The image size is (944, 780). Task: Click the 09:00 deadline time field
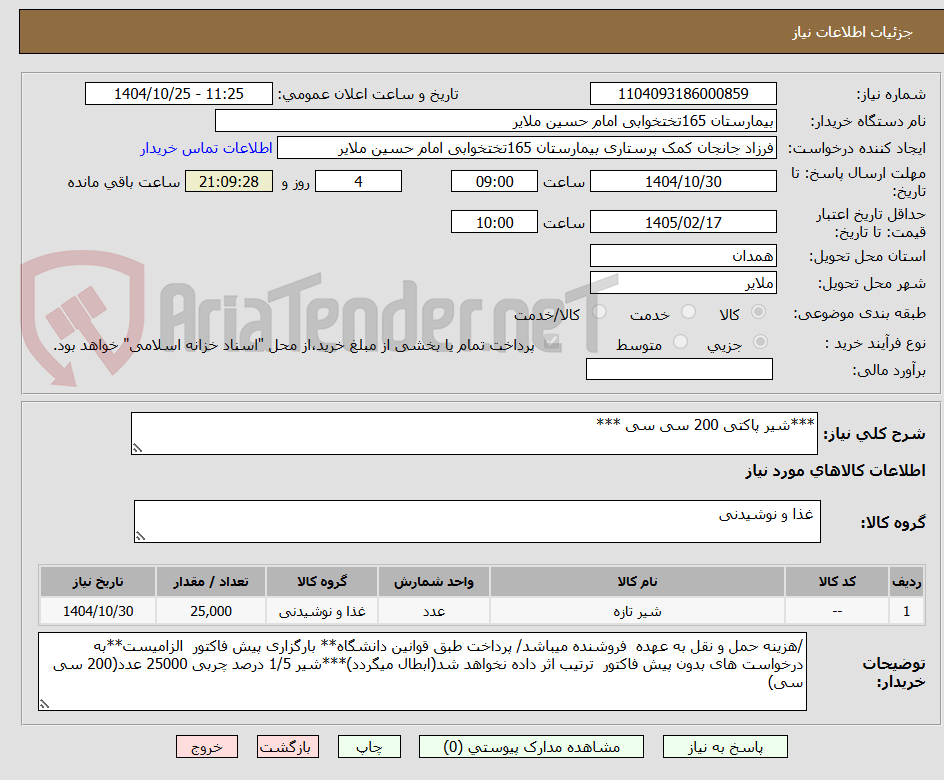[494, 181]
